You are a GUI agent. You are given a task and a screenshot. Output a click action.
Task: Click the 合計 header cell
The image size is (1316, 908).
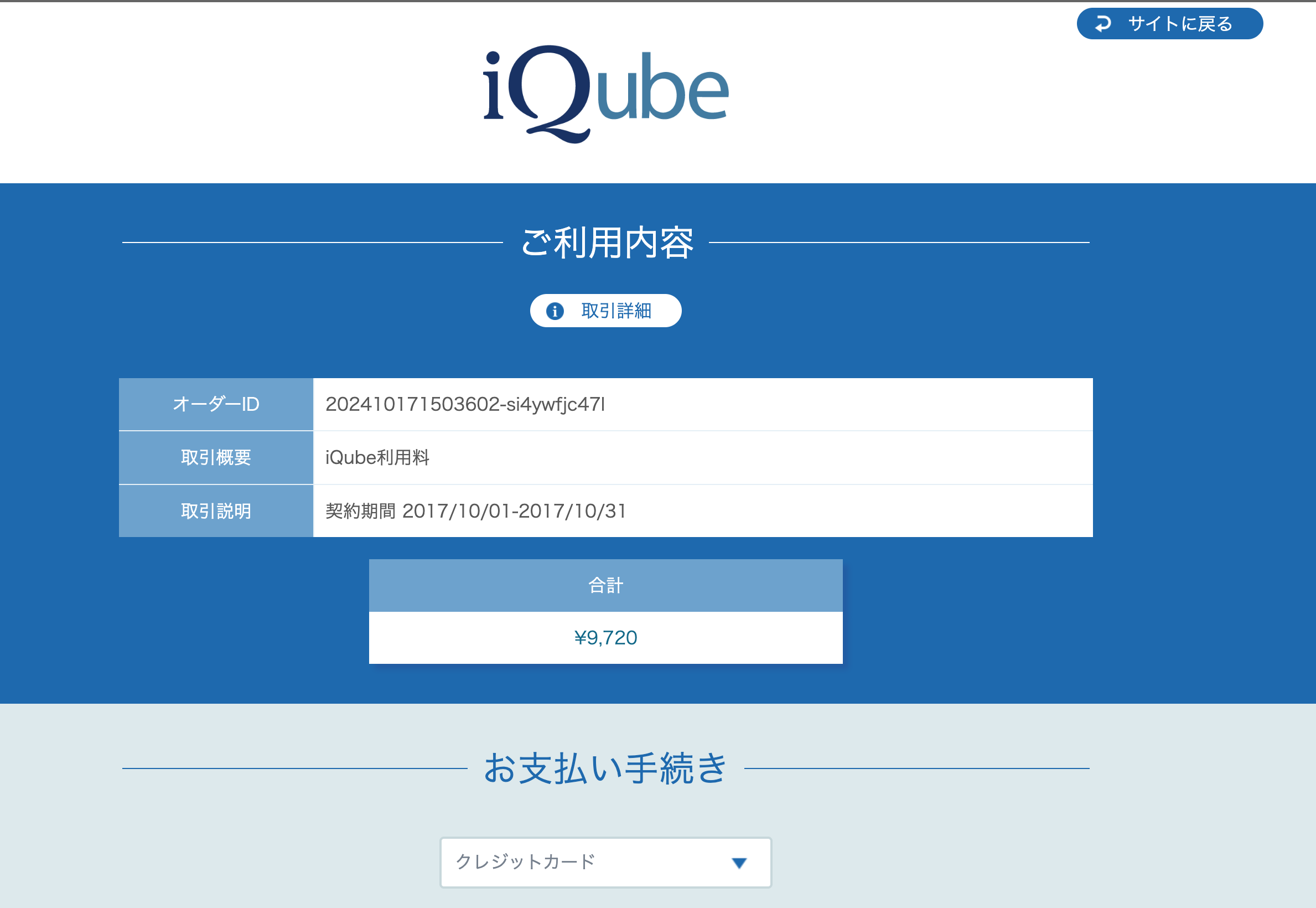point(605,584)
